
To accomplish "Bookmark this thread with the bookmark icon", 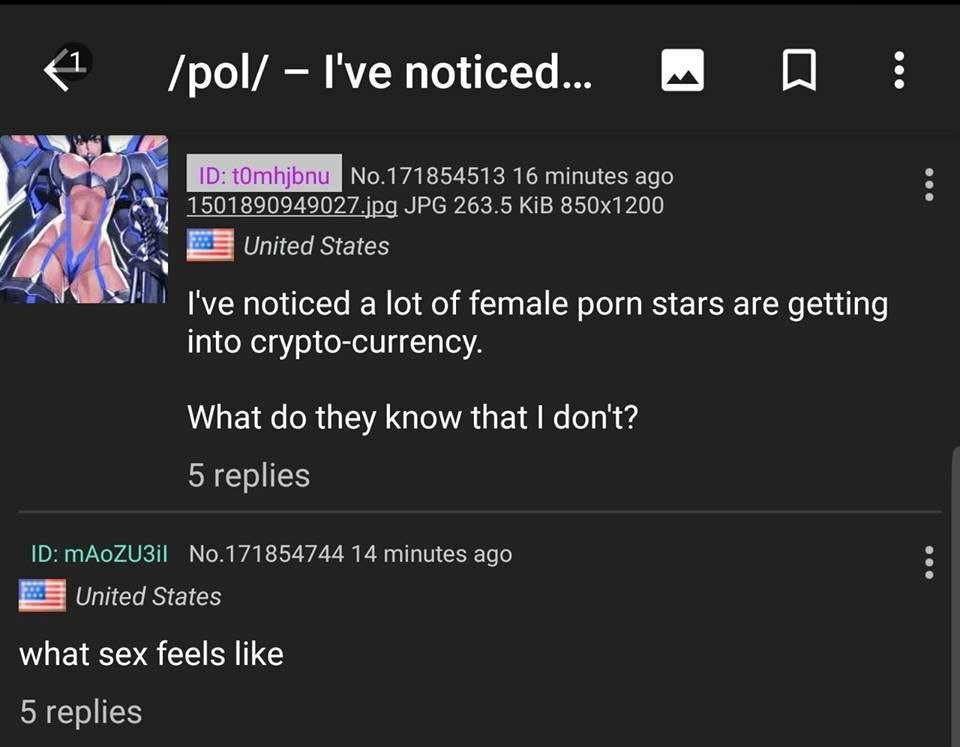I will click(799, 70).
